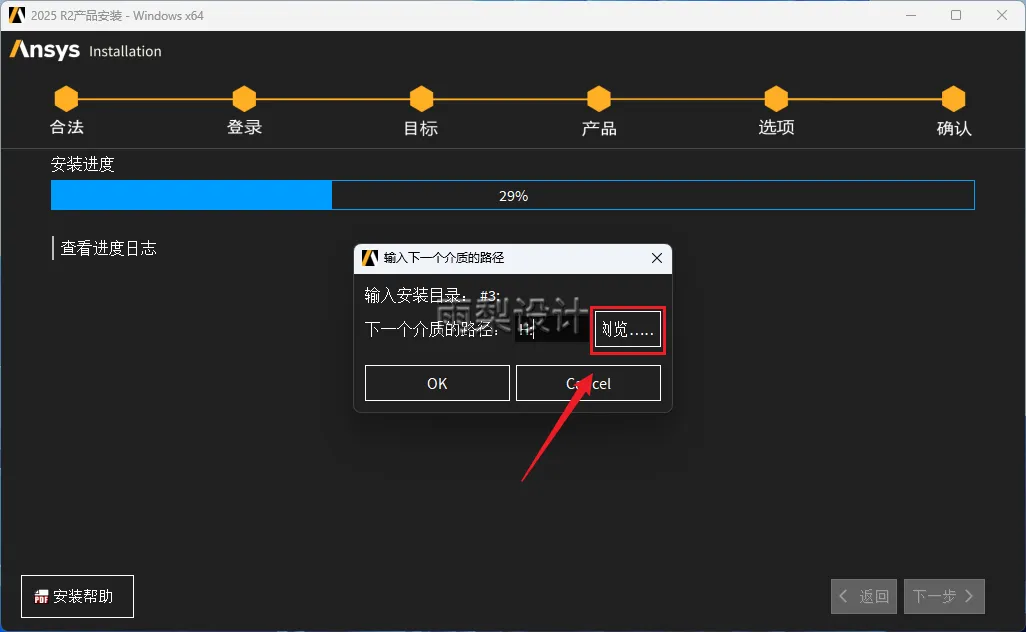This screenshot has height=632, width=1026.
Task: Close the Ansys installer window
Action: point(1002,15)
